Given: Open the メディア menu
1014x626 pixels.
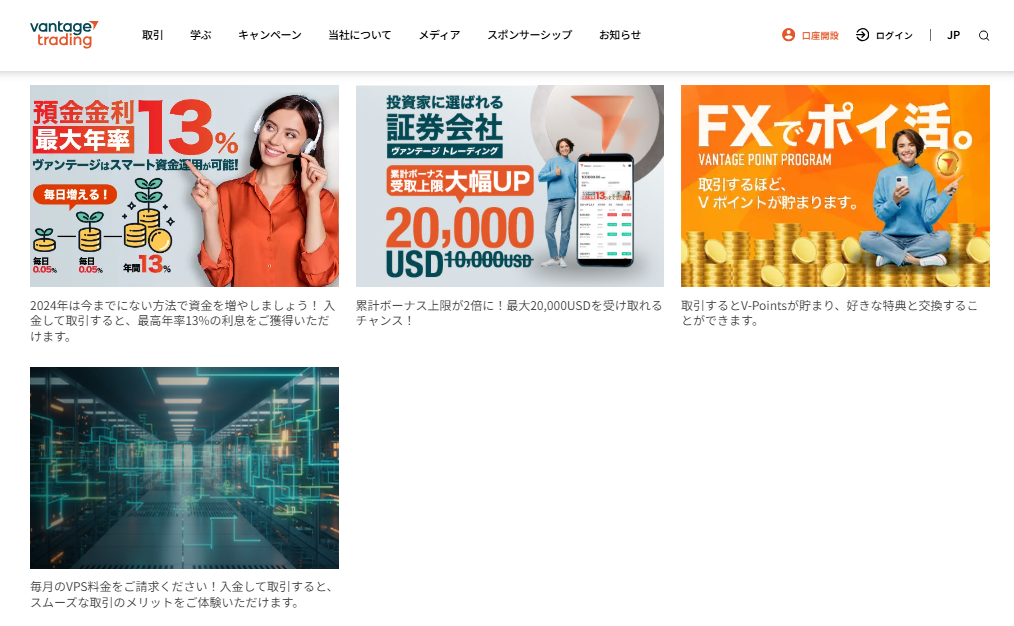Looking at the screenshot, I should (439, 35).
